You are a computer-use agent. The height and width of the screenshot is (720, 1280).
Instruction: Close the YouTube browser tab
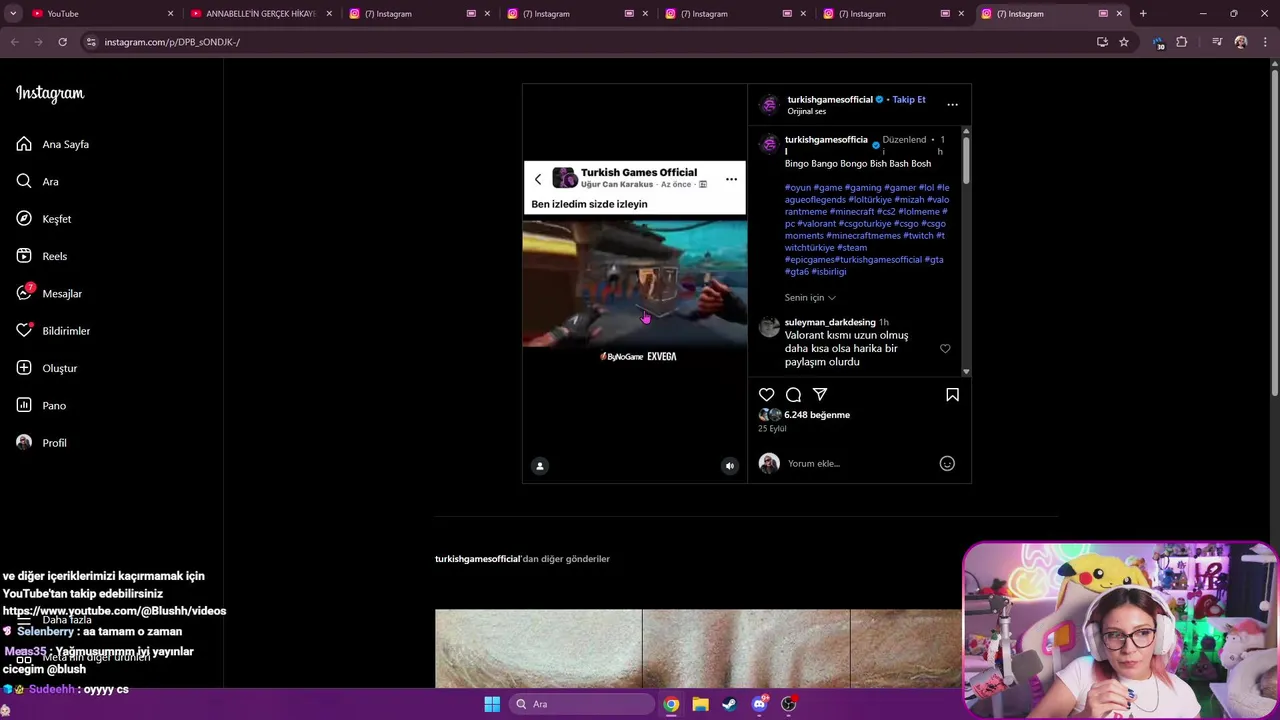(x=170, y=14)
